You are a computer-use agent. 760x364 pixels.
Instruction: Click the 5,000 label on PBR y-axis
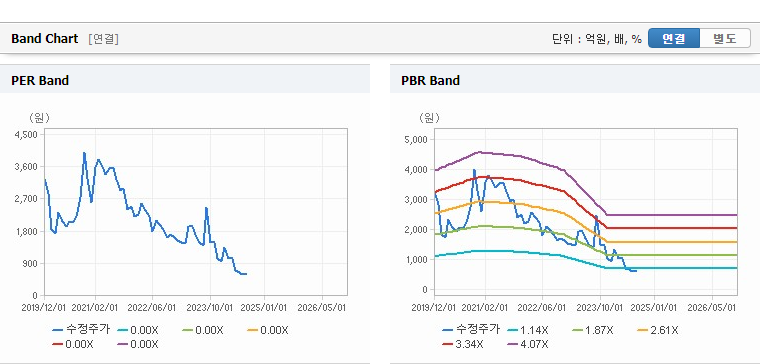[x=417, y=140]
